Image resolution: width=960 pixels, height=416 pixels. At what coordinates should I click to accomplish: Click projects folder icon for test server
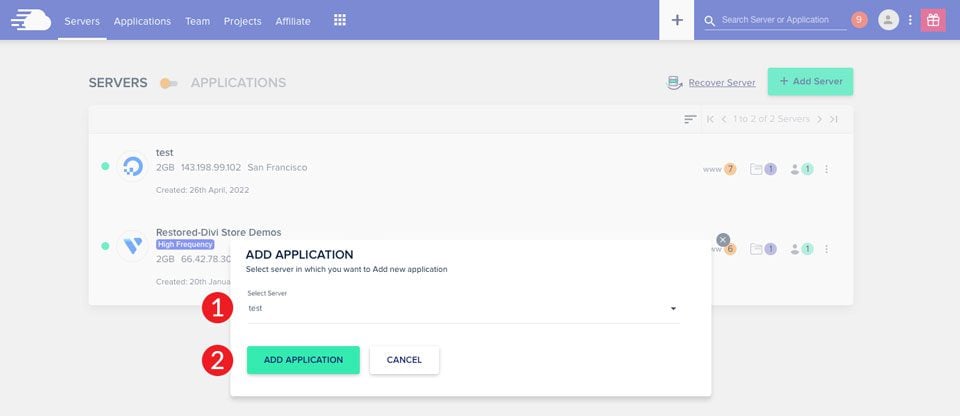coord(763,169)
